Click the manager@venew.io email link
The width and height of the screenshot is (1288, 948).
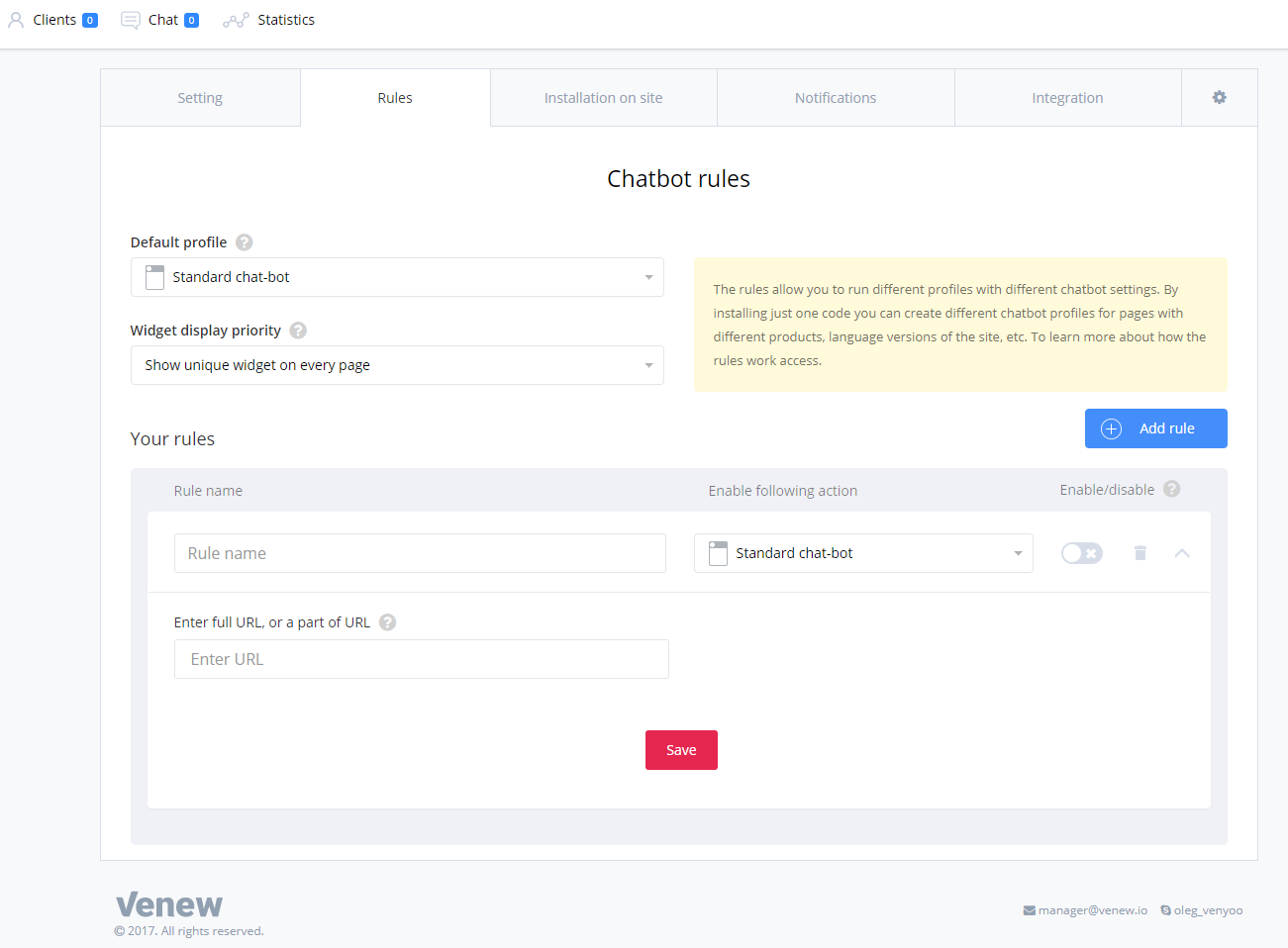[x=1092, y=909]
